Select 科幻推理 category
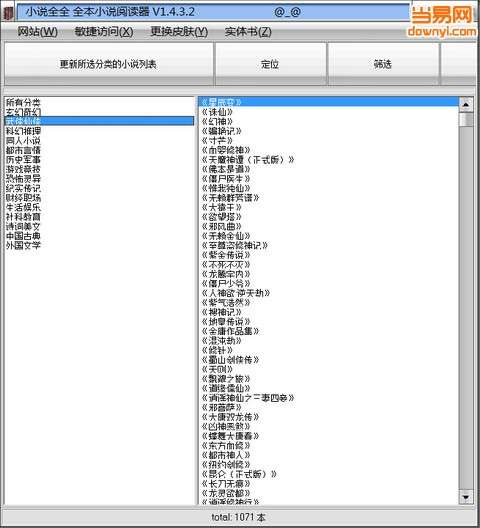The height and width of the screenshot is (528, 480). point(23,131)
